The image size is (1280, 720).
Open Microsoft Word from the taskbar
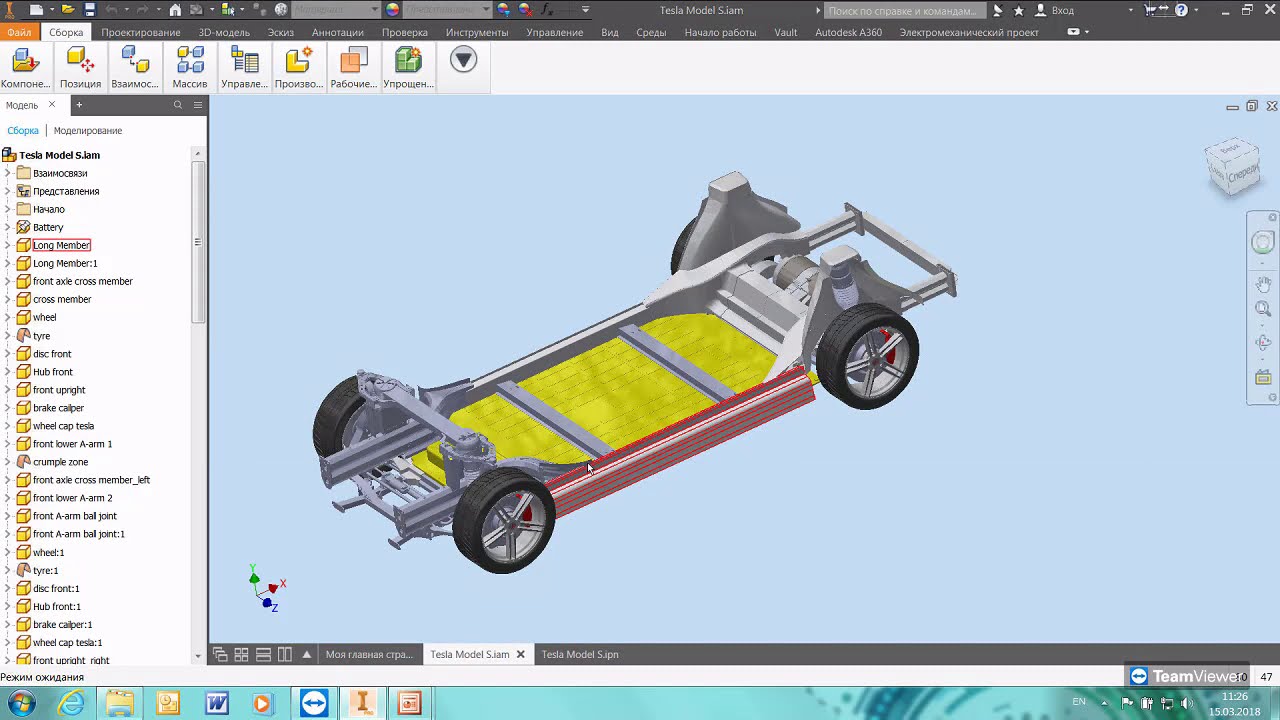coord(217,703)
